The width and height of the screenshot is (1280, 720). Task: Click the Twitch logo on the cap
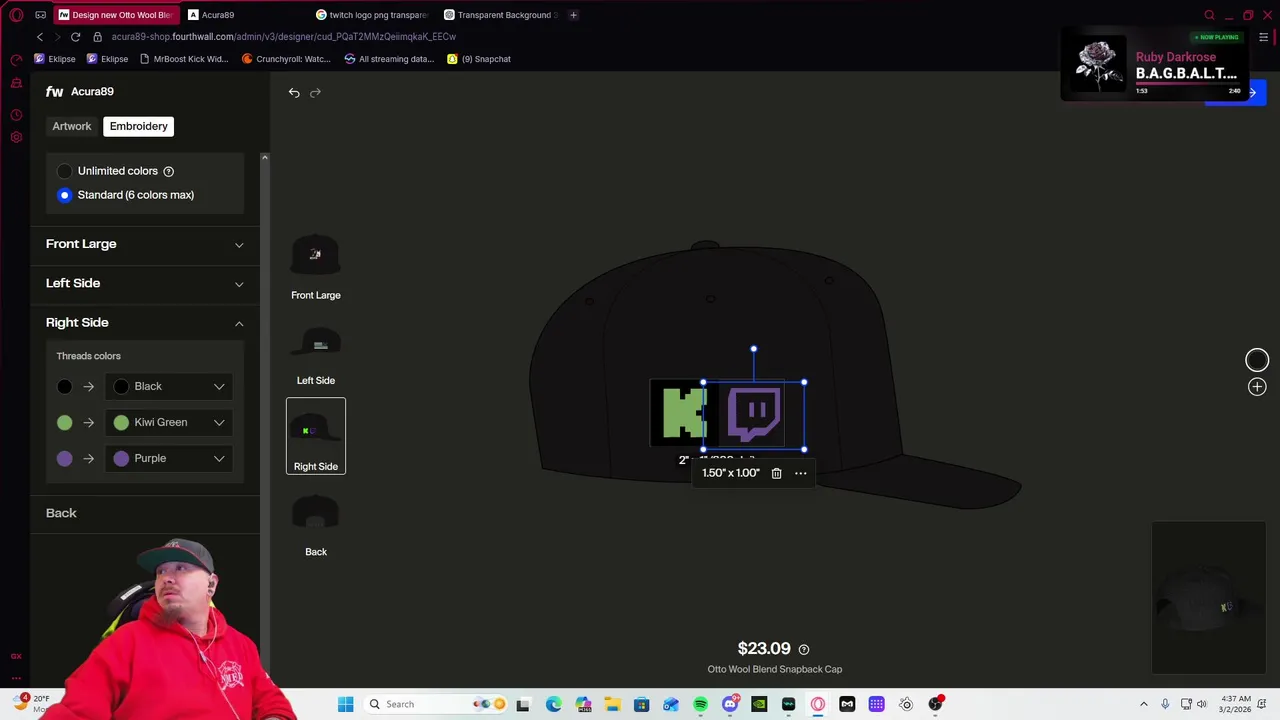[755, 415]
